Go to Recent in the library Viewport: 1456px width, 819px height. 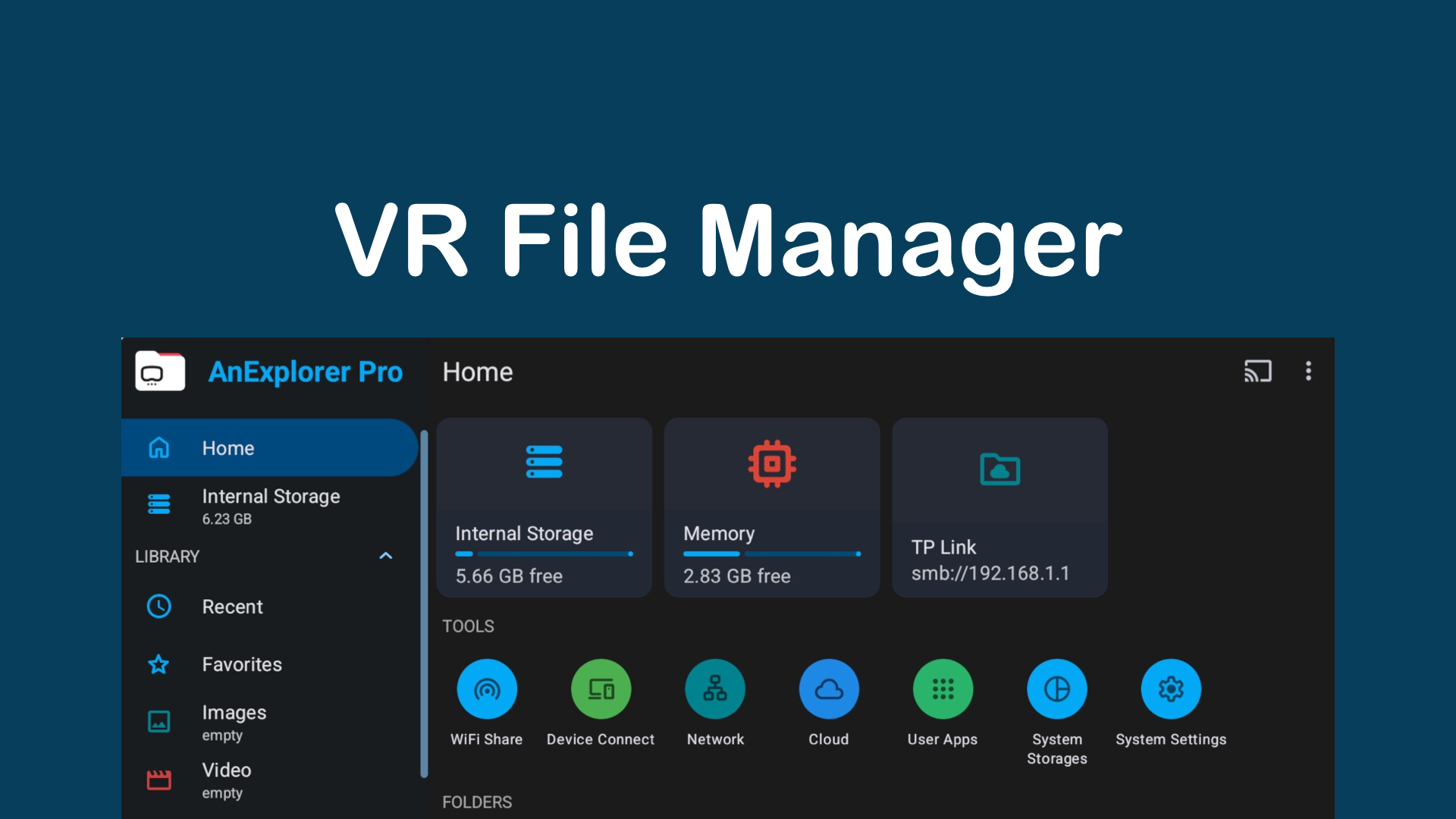tap(232, 607)
